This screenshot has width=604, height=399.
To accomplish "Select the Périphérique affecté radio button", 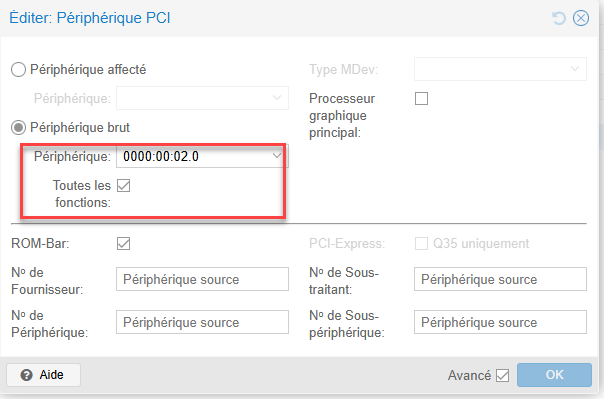I will click(x=18, y=70).
